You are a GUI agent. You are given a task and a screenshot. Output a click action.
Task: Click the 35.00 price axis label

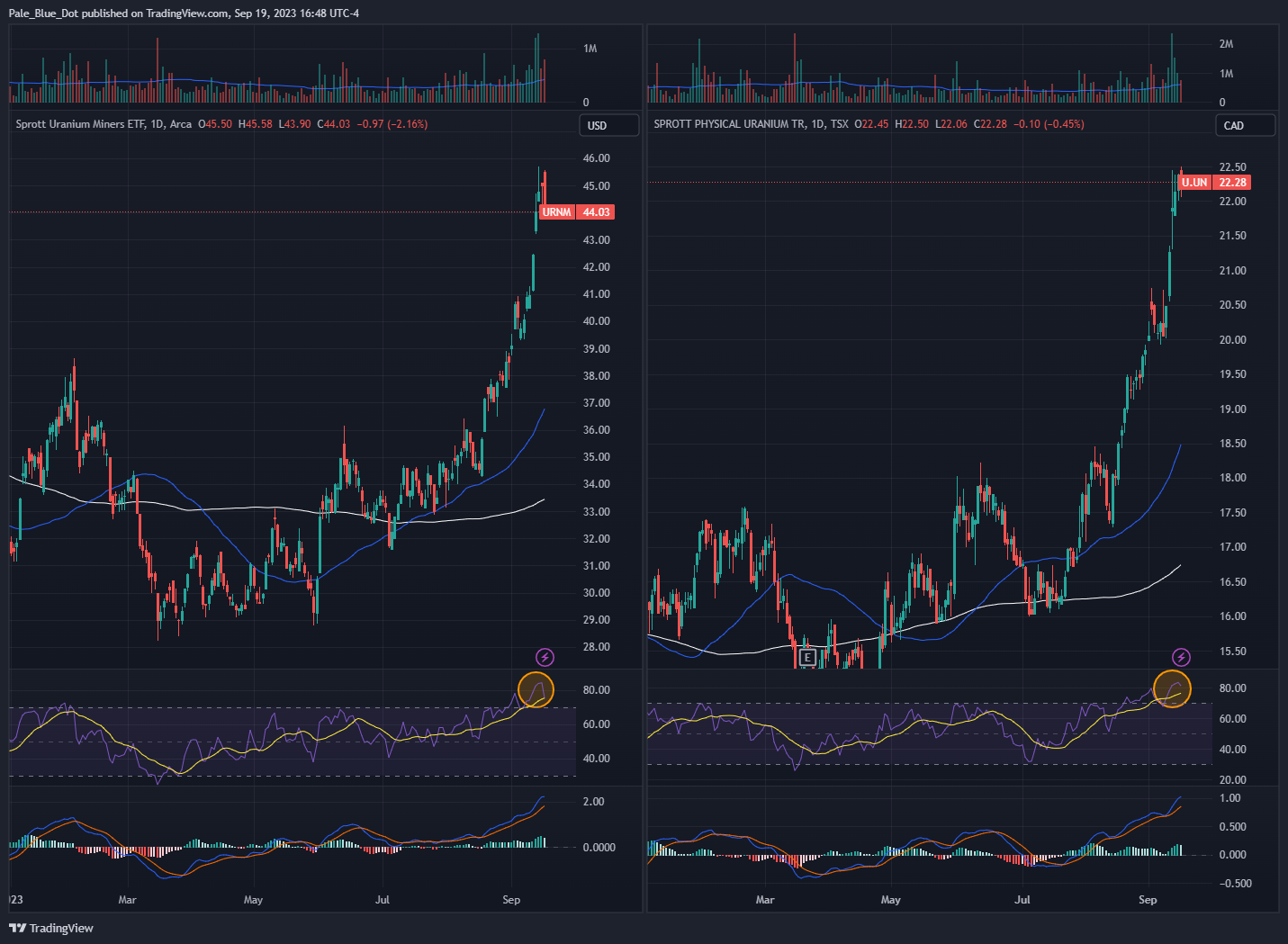coord(596,457)
